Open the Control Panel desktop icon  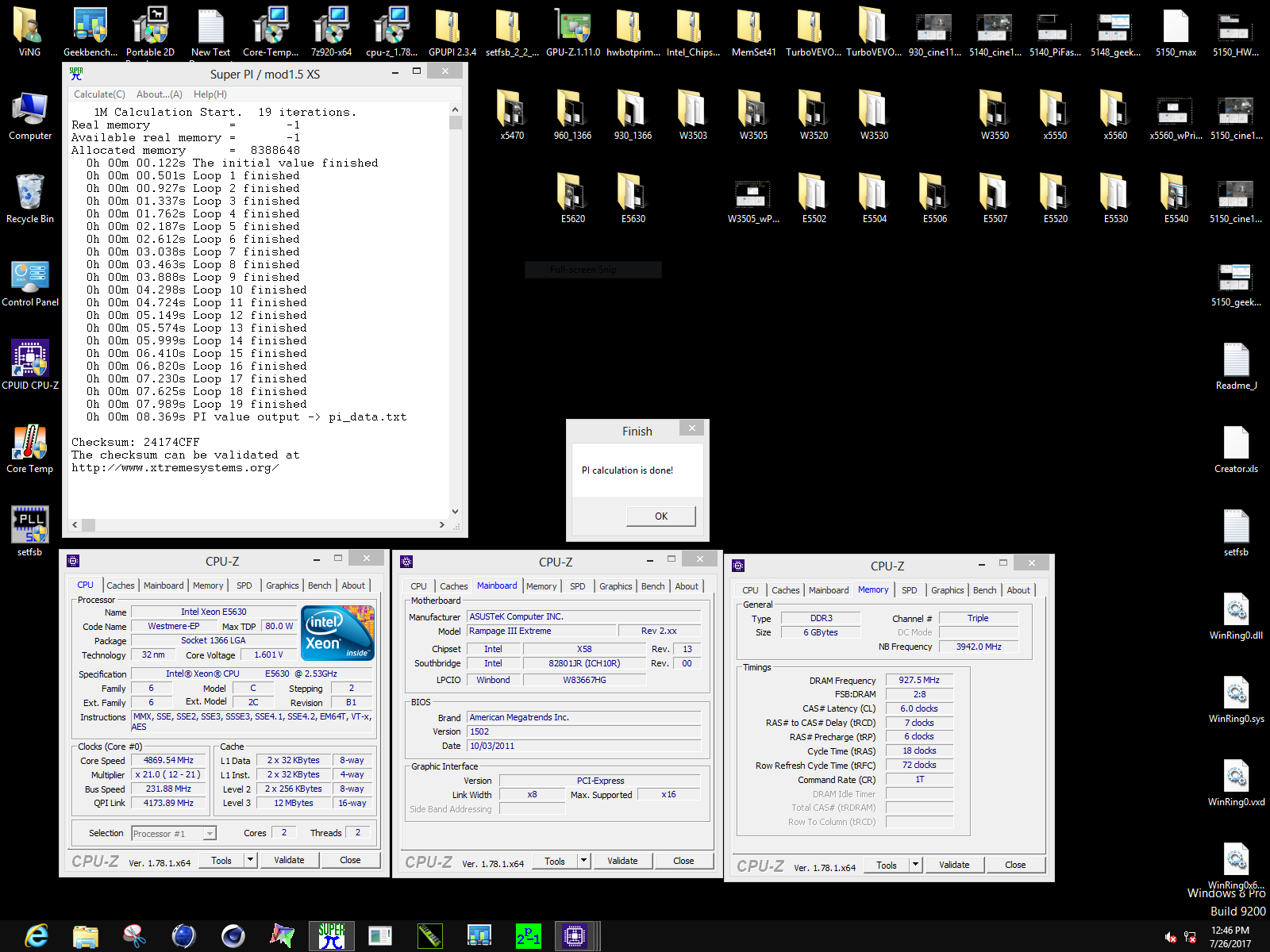point(30,282)
